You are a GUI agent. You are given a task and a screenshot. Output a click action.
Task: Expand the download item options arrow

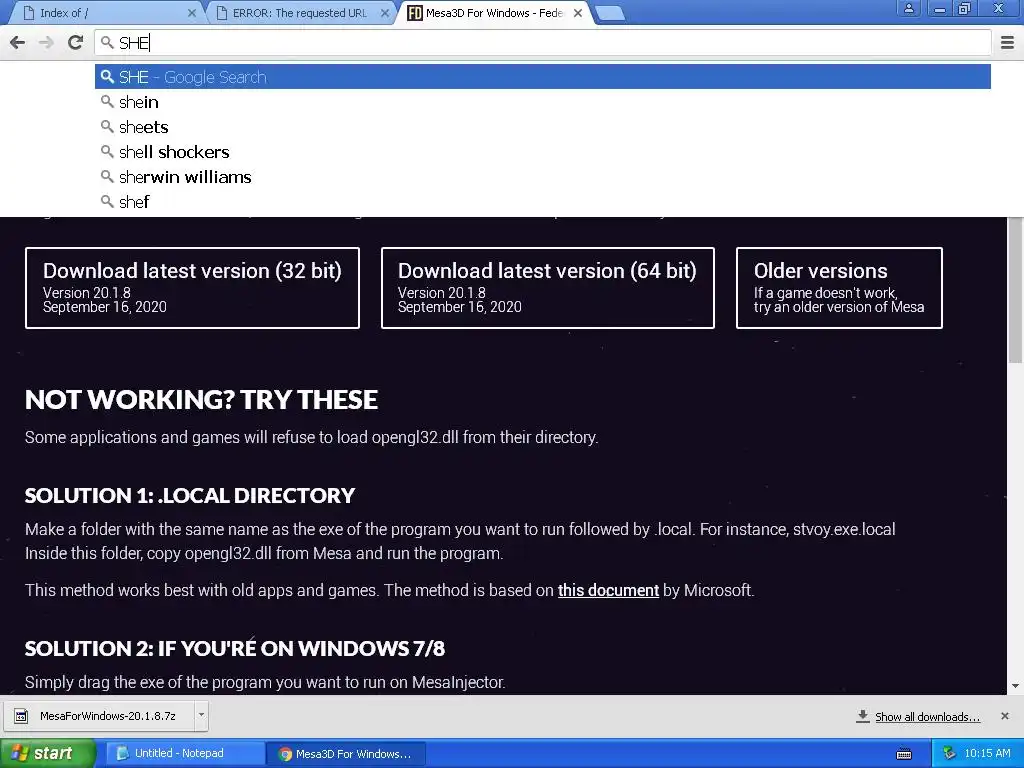click(x=201, y=715)
